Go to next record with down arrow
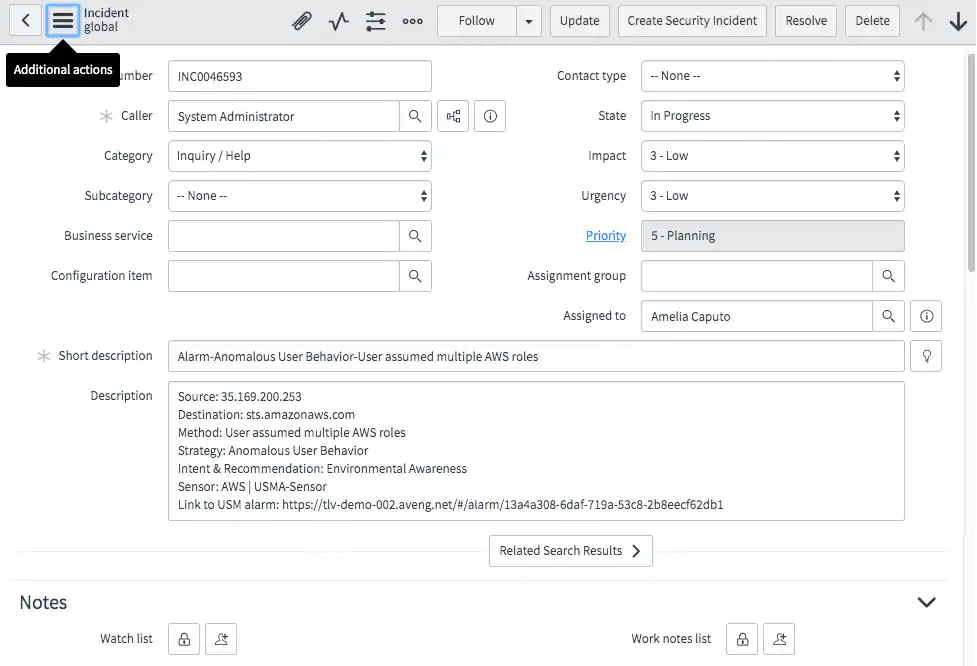 click(958, 21)
